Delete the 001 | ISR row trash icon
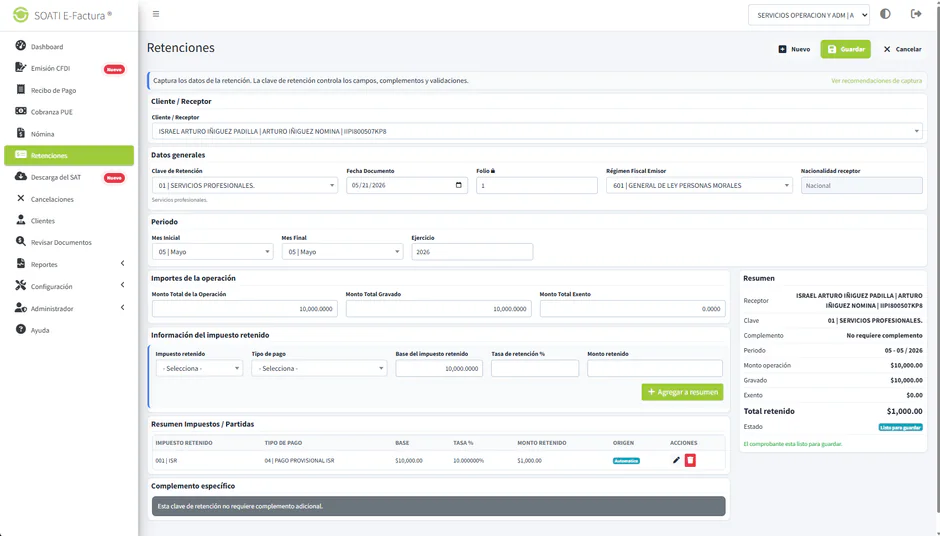This screenshot has height=536, width=940. coord(690,460)
